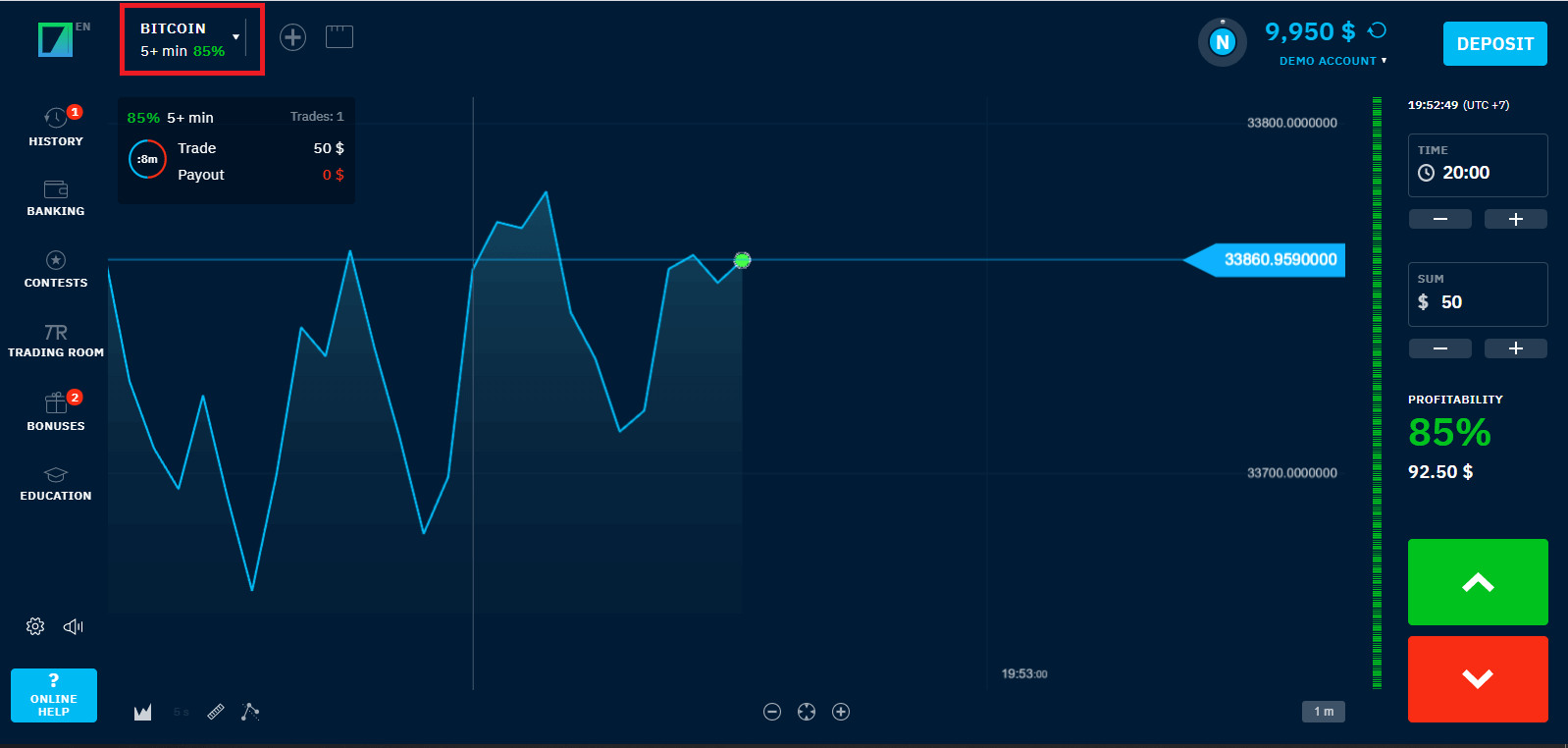The image size is (1568, 748).
Task: Open the chart type selector icon
Action: (x=142, y=711)
